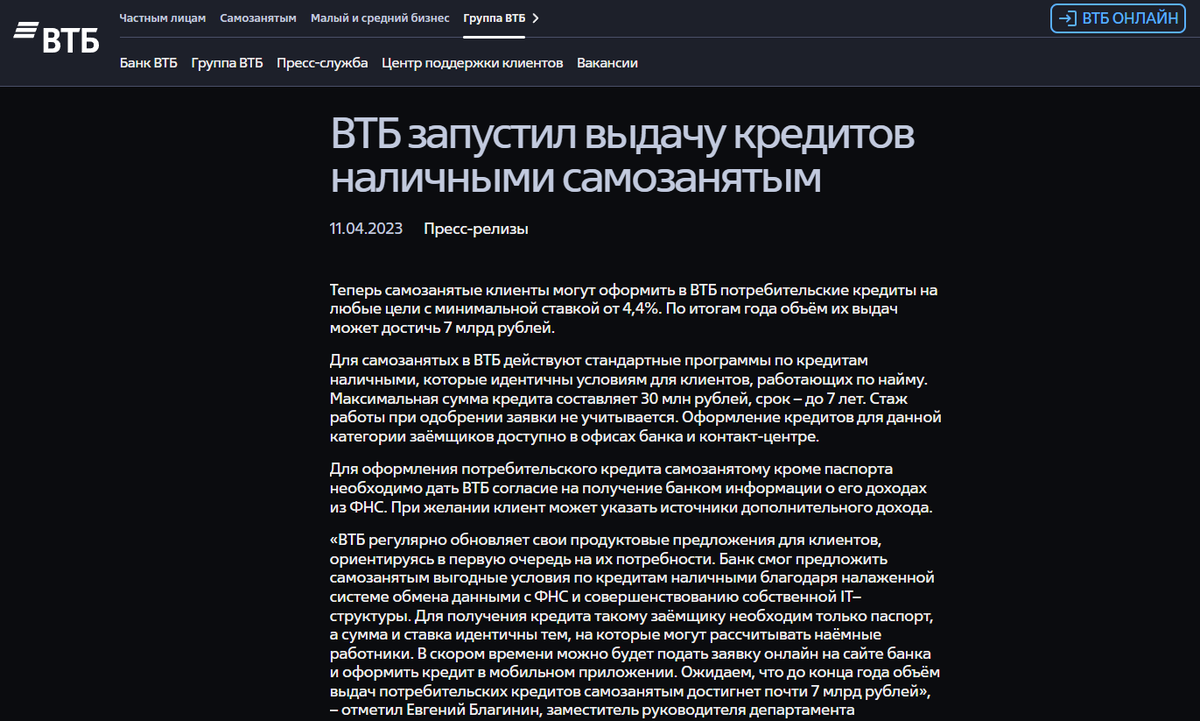Click paragraph starting Для оформления потребительского кредита
The image size is (1200, 721).
[631, 488]
